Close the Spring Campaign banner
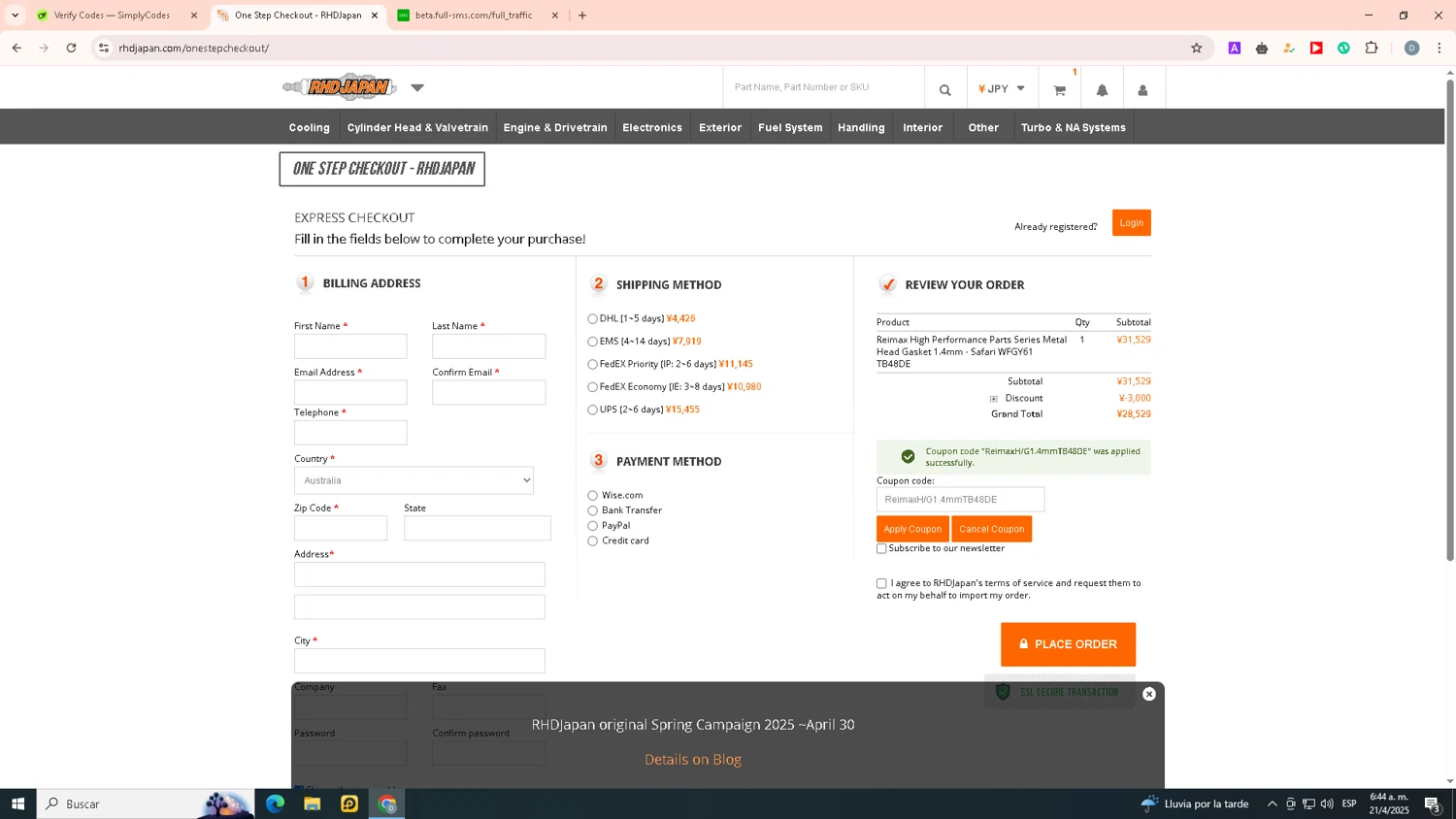The height and width of the screenshot is (819, 1456). pyautogui.click(x=1149, y=694)
